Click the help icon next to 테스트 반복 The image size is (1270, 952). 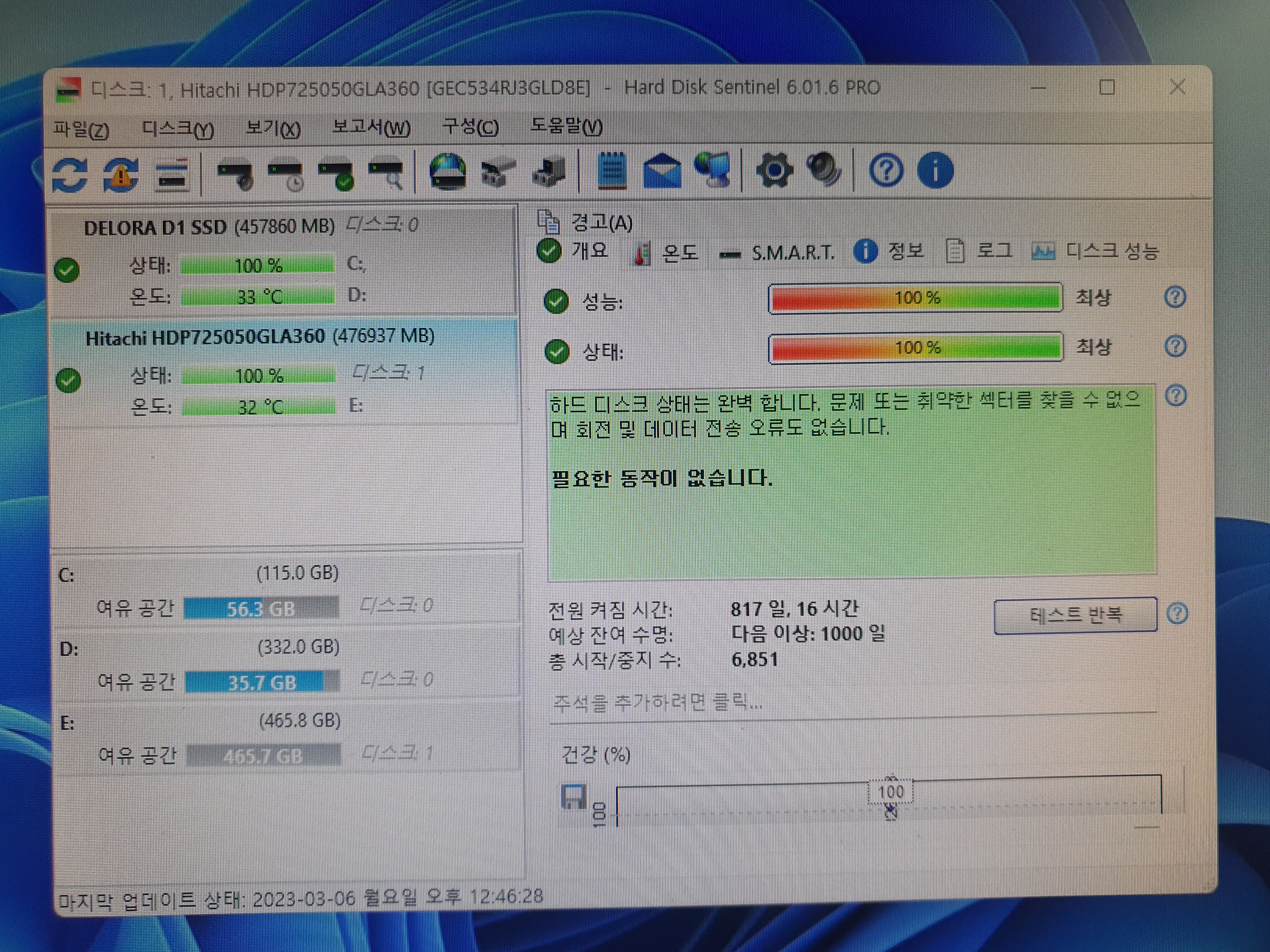pyautogui.click(x=1178, y=614)
